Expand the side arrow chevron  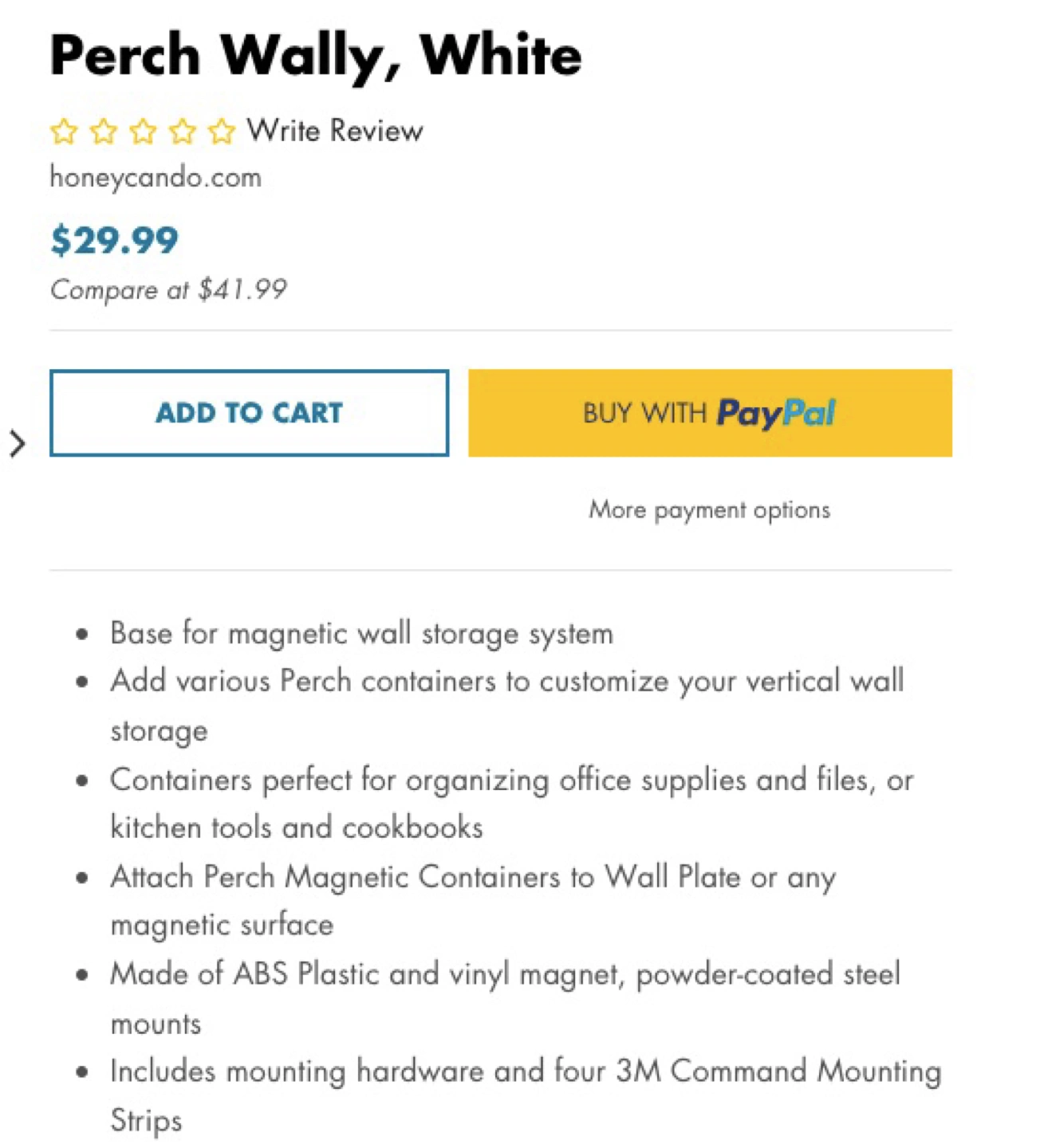click(18, 443)
